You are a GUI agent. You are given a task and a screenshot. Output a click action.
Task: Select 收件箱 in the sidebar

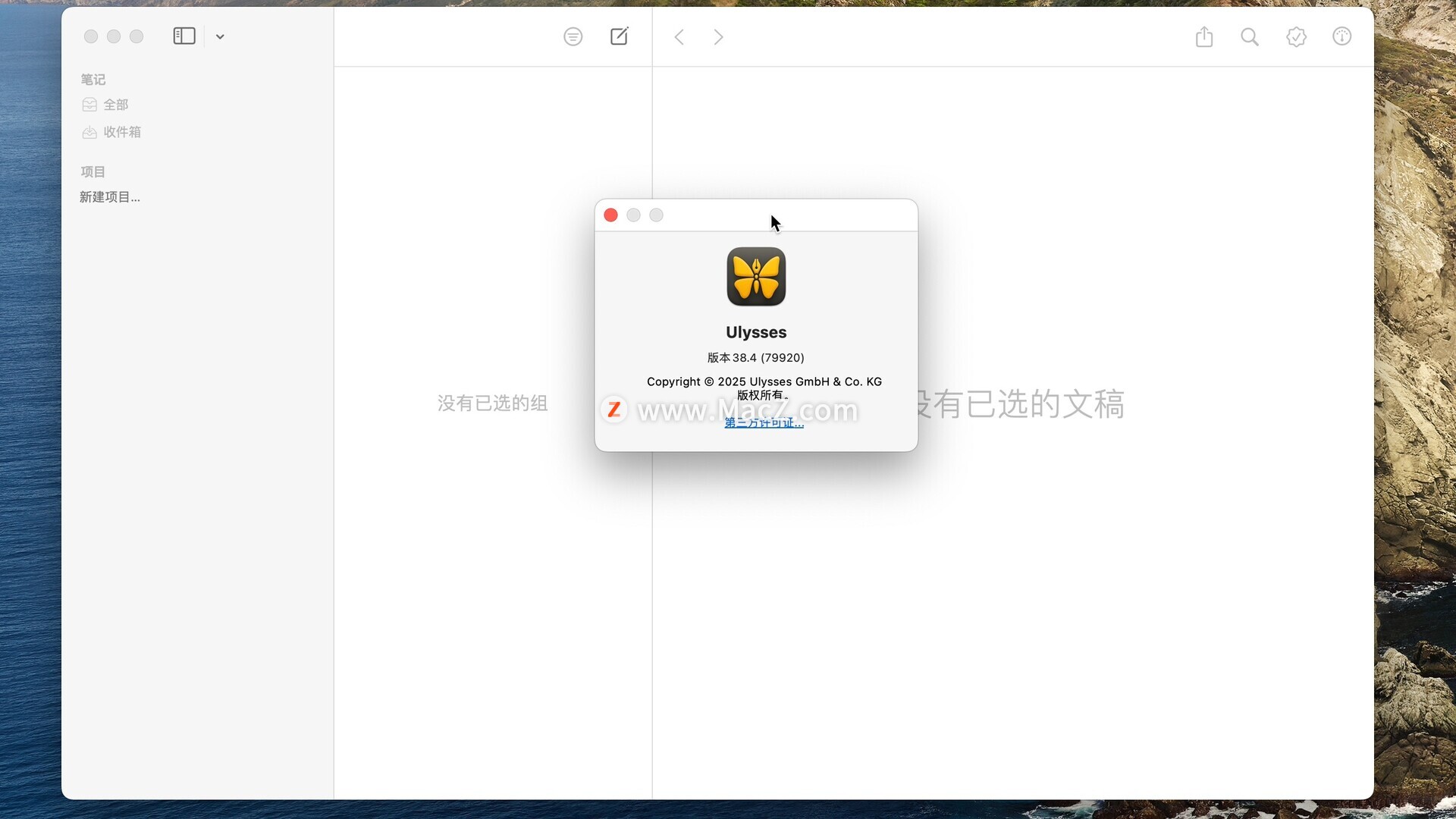point(122,132)
